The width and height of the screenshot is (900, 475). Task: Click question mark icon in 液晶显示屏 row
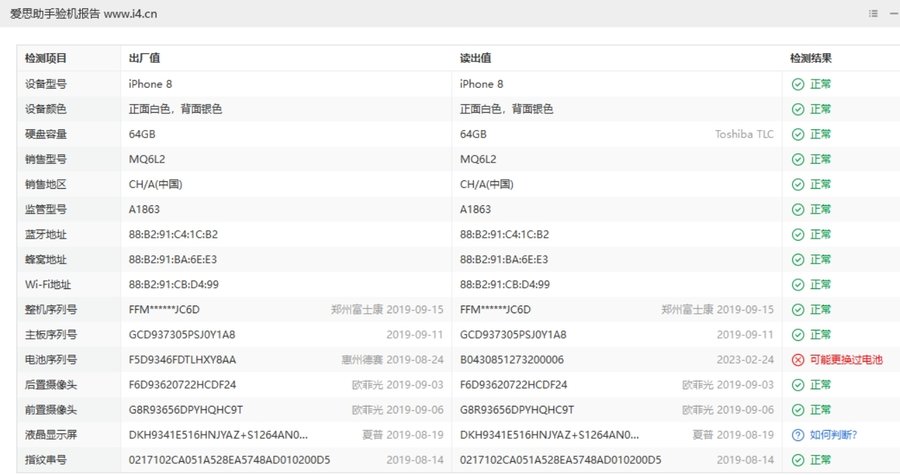(x=798, y=435)
